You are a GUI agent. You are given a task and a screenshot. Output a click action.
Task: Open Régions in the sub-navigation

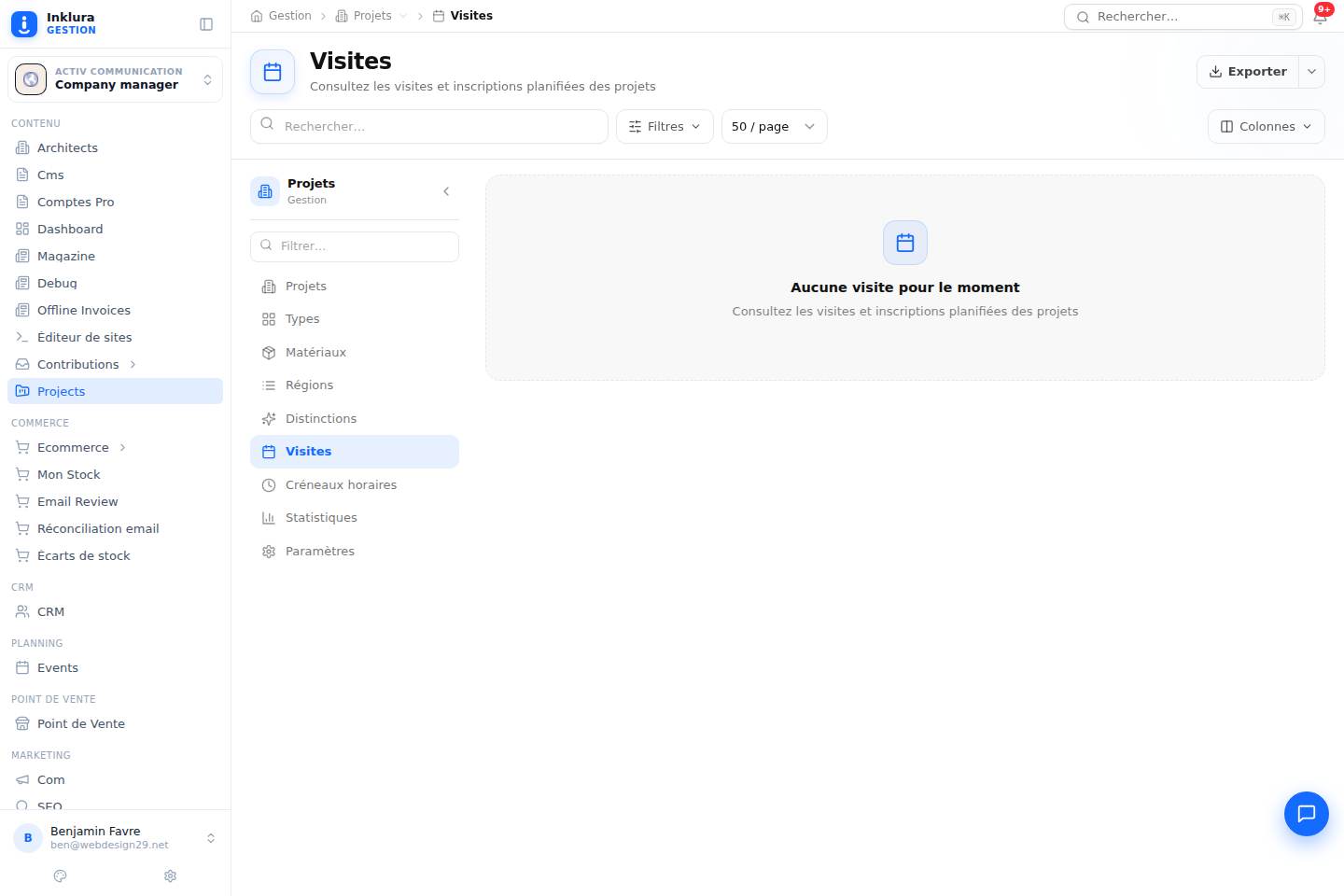click(x=355, y=385)
